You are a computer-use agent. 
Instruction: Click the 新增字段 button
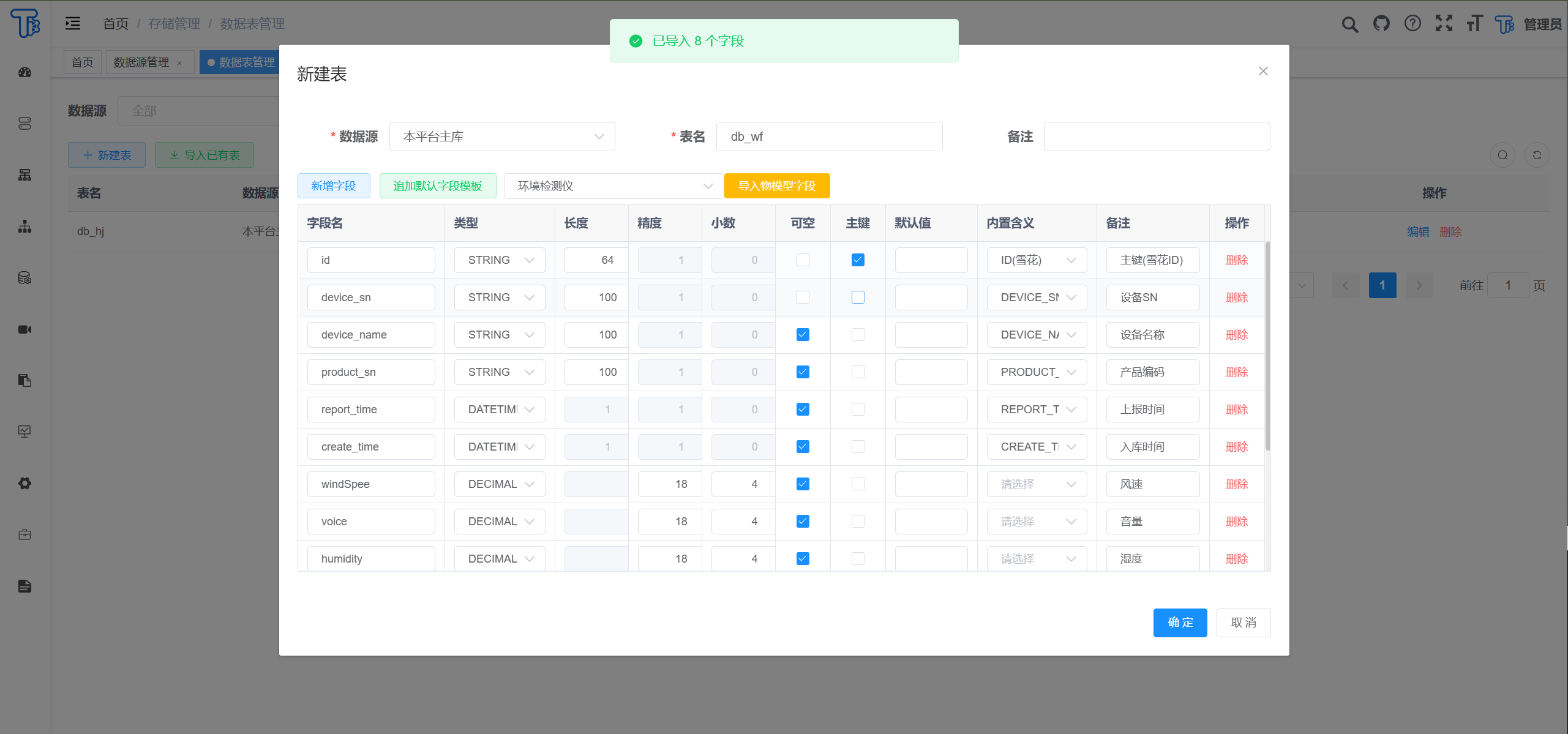click(334, 186)
